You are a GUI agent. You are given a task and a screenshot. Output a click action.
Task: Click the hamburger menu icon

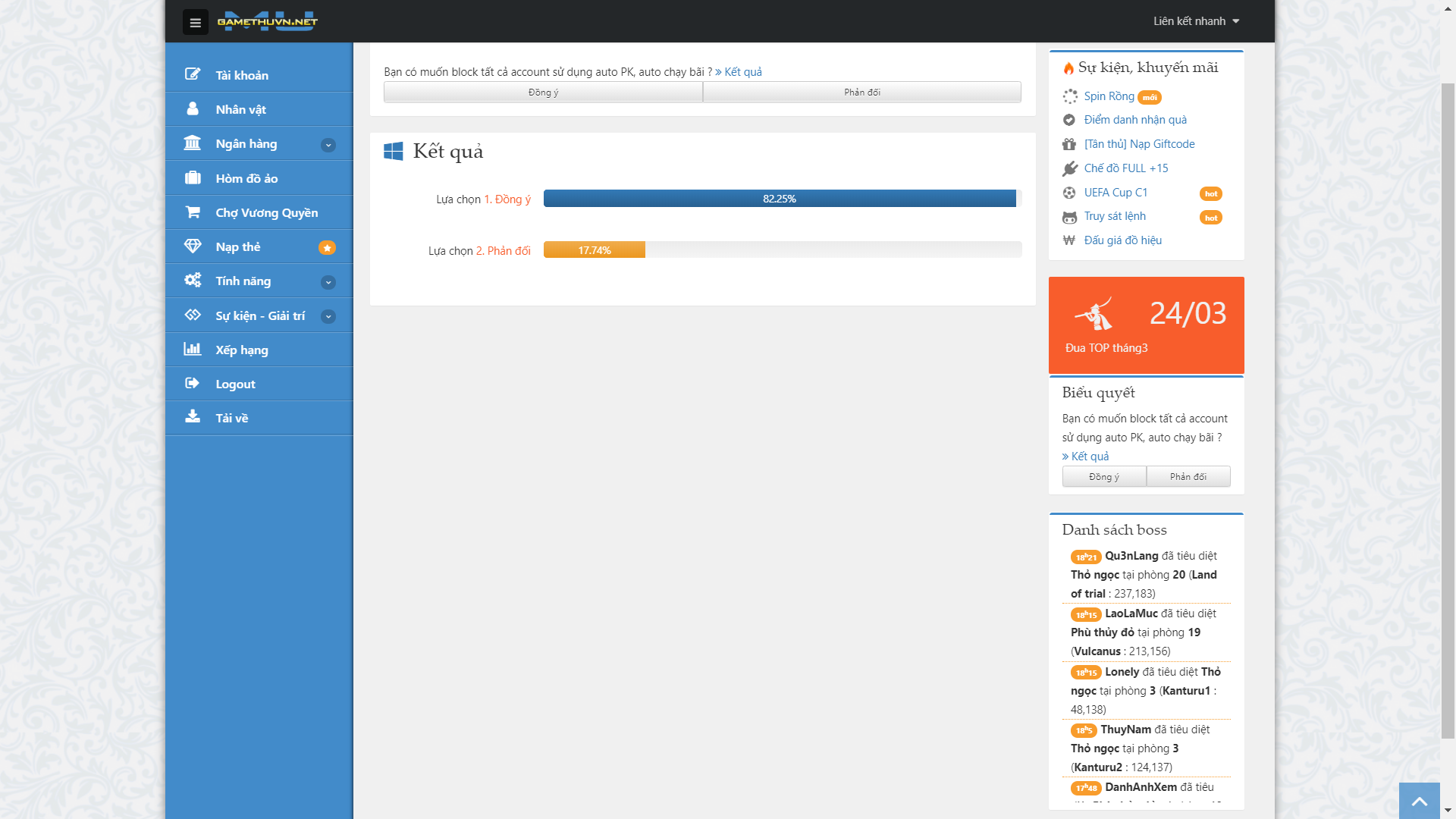click(195, 22)
